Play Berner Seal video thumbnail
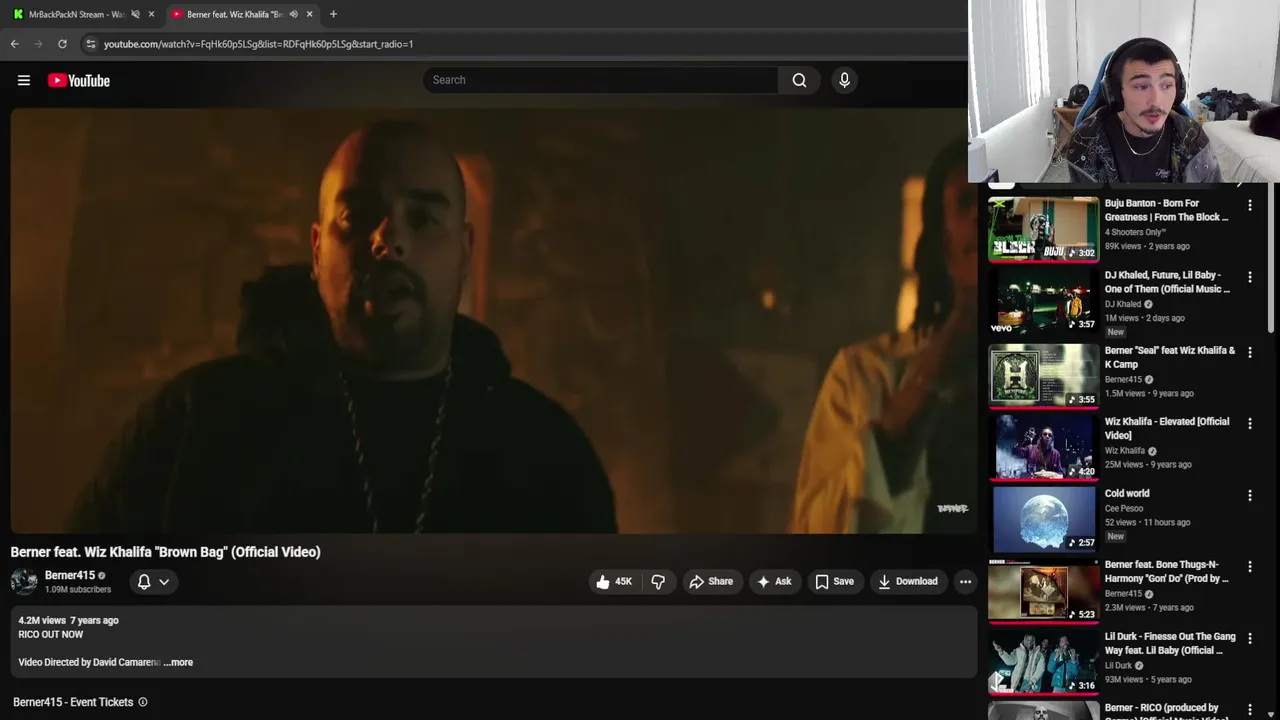Viewport: 1280px width, 720px height. (1043, 376)
